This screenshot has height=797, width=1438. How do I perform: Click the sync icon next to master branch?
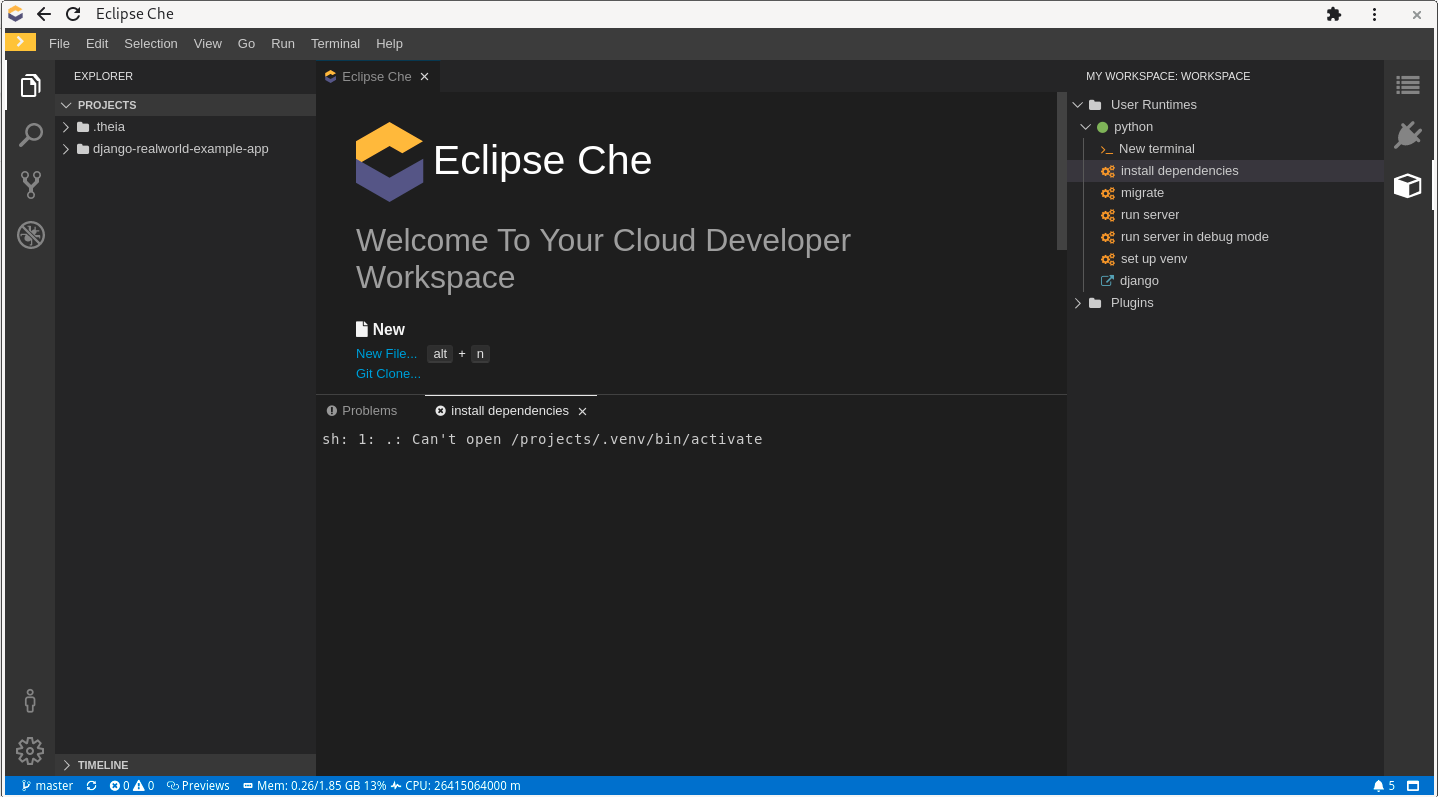pyautogui.click(x=91, y=786)
